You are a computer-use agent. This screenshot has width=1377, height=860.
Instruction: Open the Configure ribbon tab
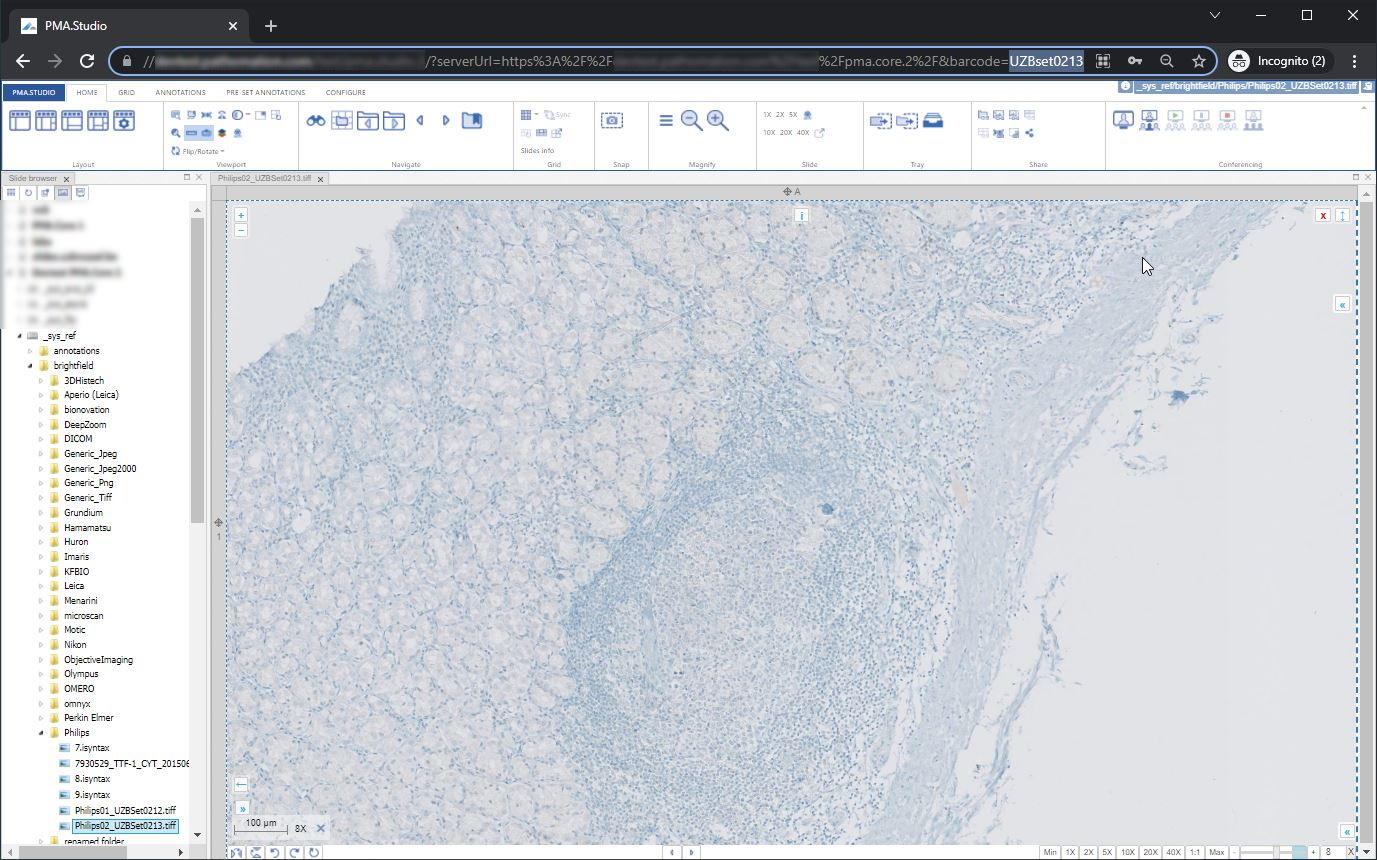[x=345, y=92]
